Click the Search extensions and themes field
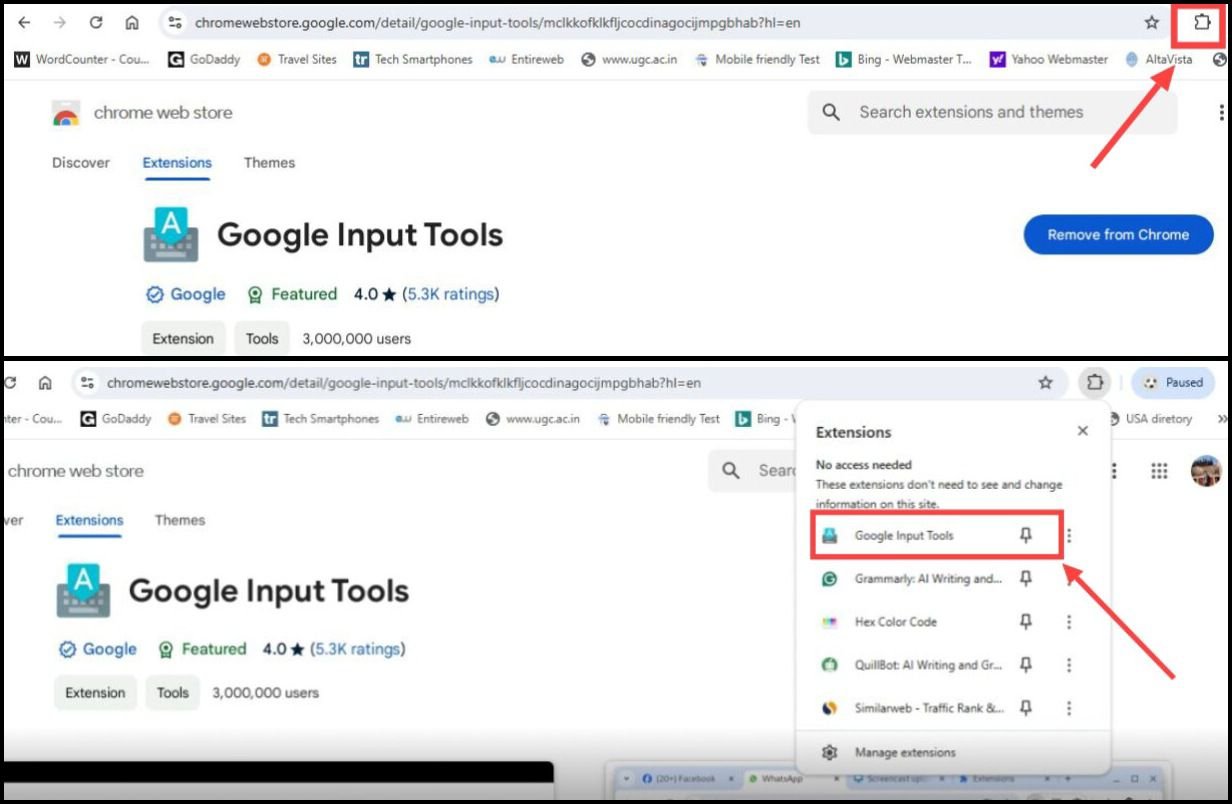 pos(992,112)
